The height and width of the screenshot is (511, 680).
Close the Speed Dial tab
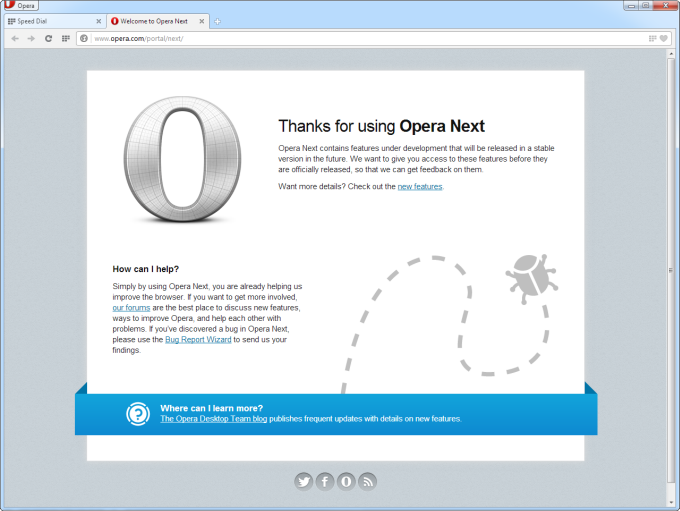point(98,21)
